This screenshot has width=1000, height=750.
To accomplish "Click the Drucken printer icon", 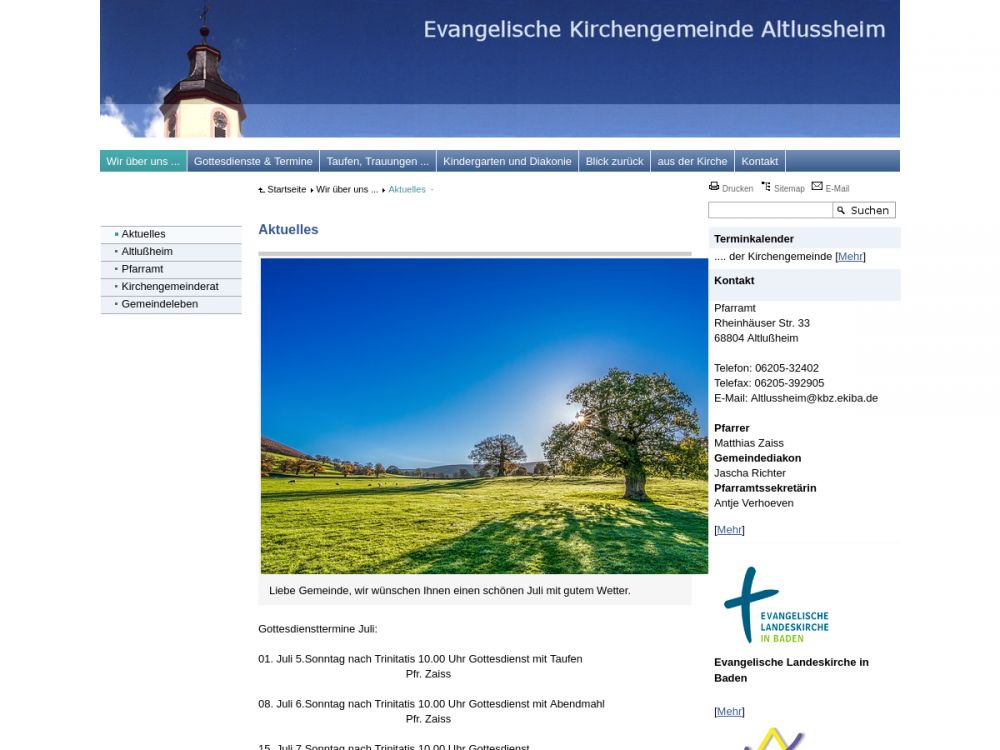I will tap(714, 186).
